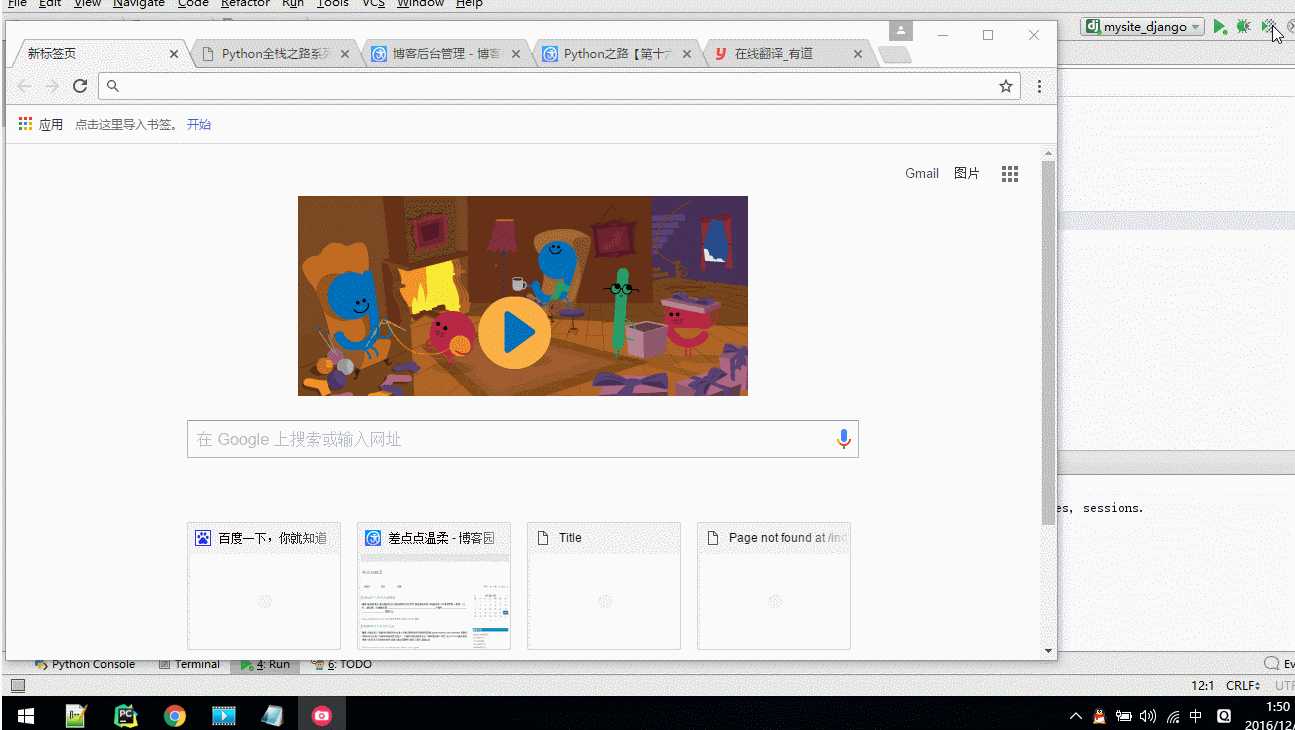Play the Google holiday doodle
Screen dimensions: 1295x730
coord(514,333)
